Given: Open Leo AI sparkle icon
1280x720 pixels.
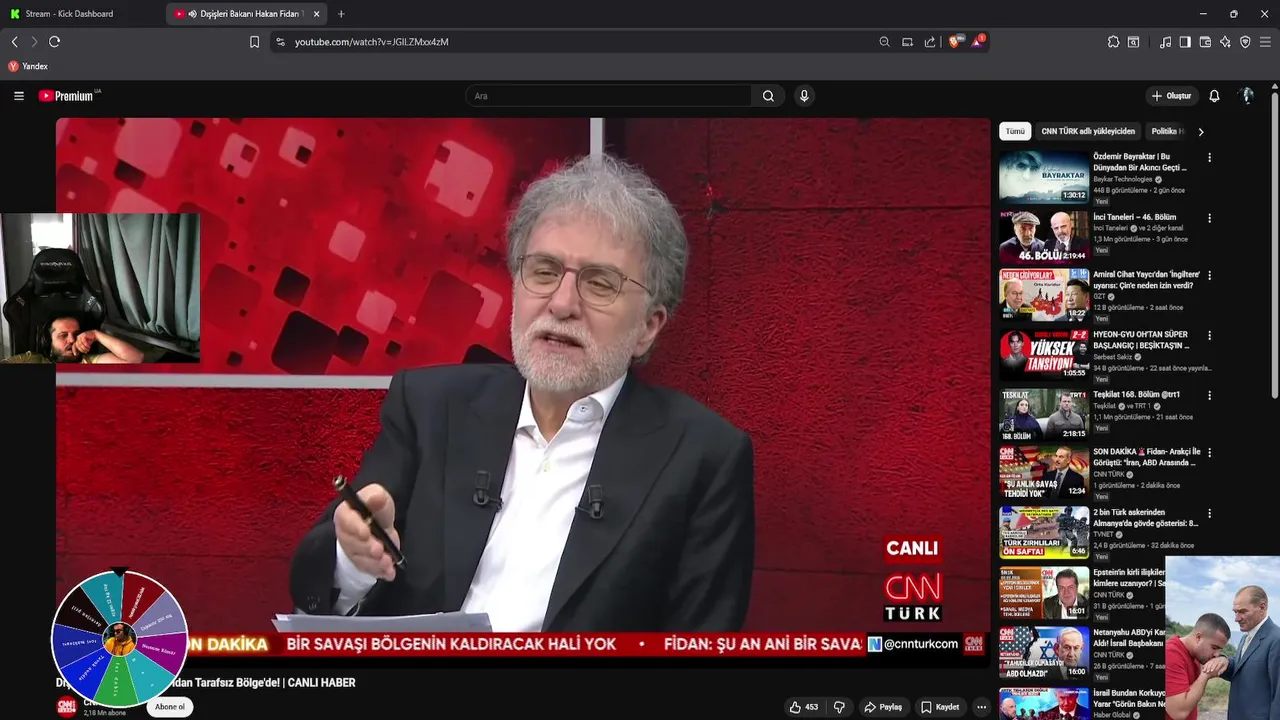Looking at the screenshot, I should [1225, 42].
